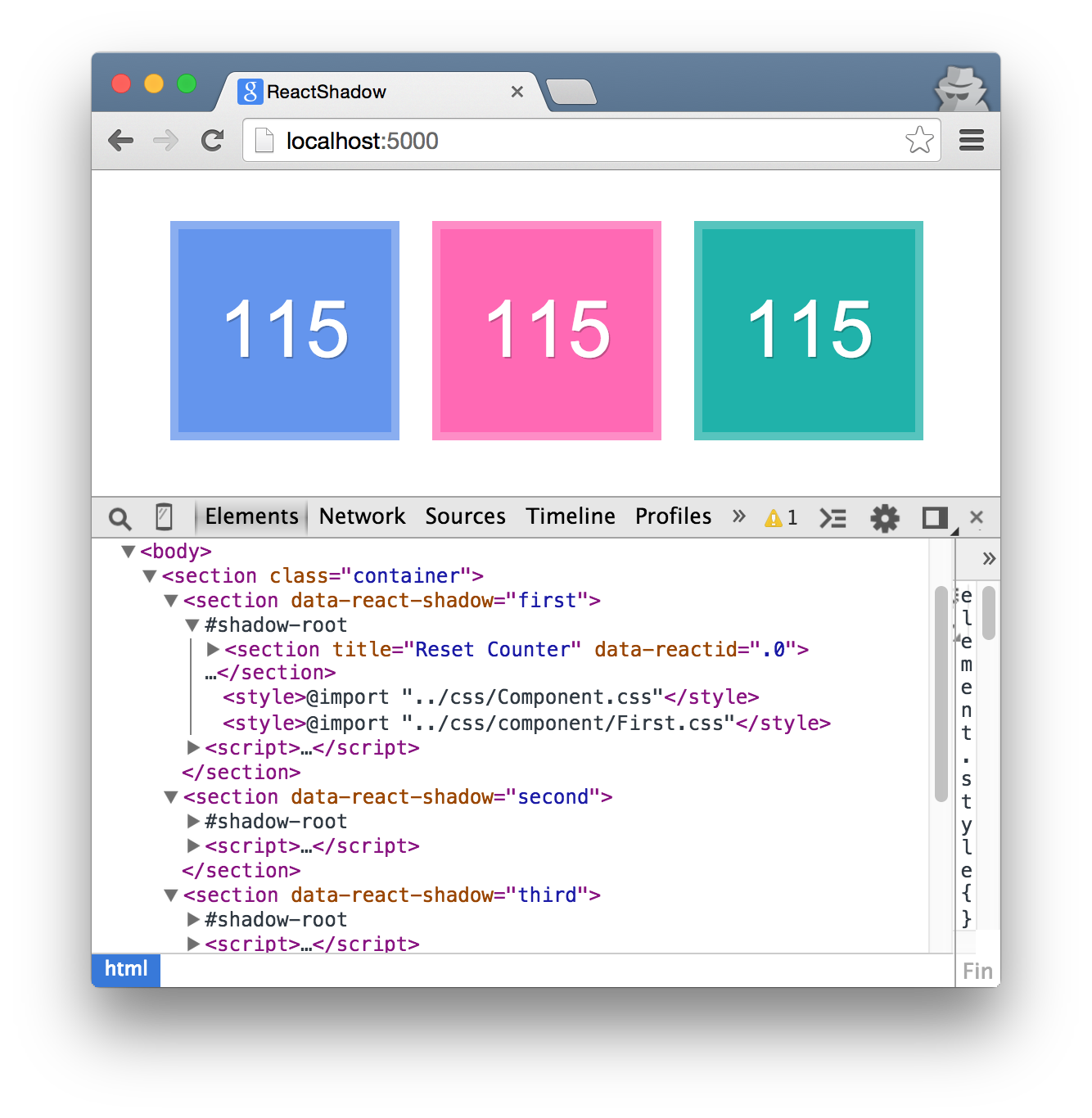Show more DevTools tabs chevron
The height and width of the screenshot is (1118, 1092).
point(739,516)
